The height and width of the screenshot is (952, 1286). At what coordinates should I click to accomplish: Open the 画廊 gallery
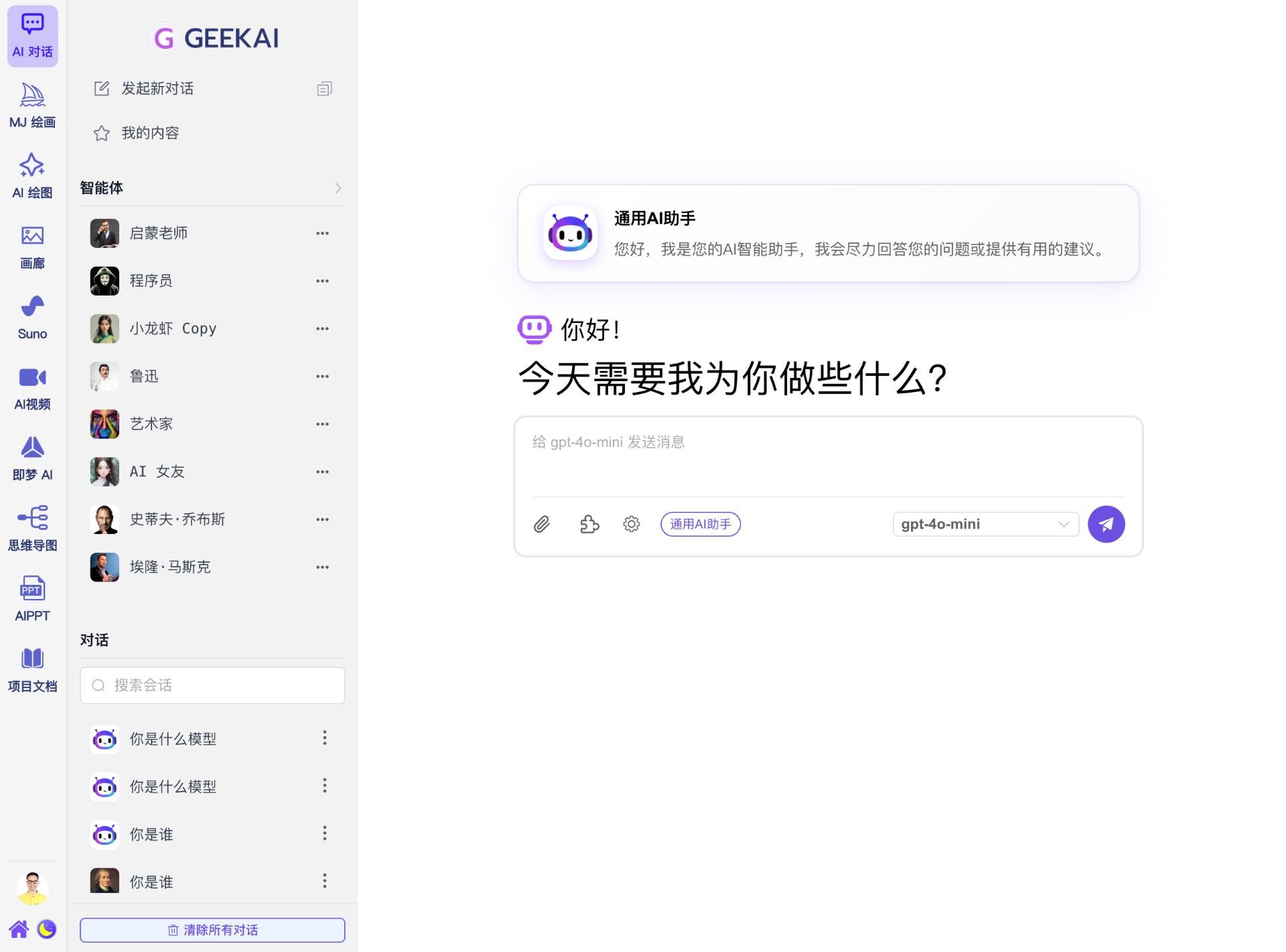(x=31, y=245)
